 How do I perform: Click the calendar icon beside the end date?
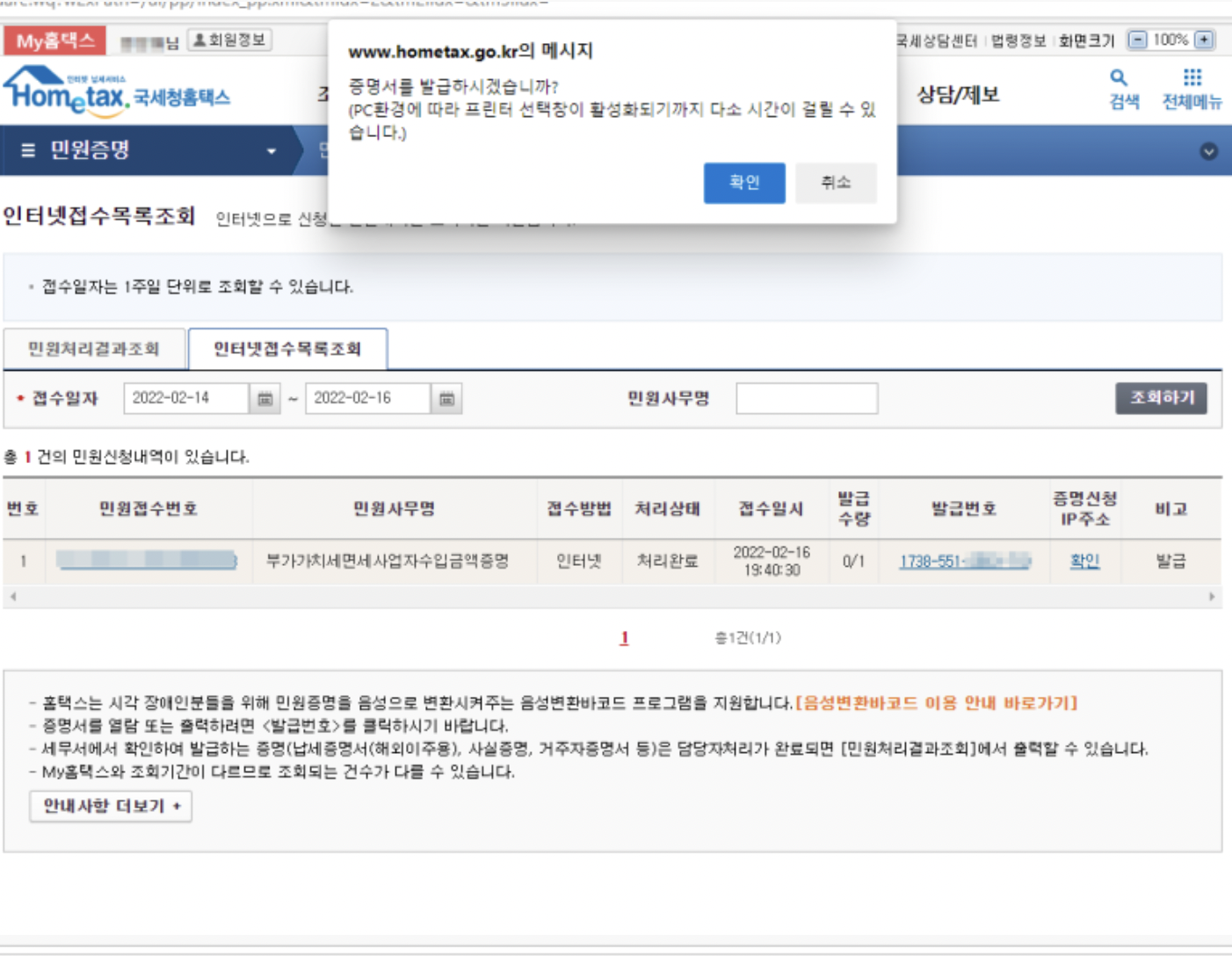446,398
